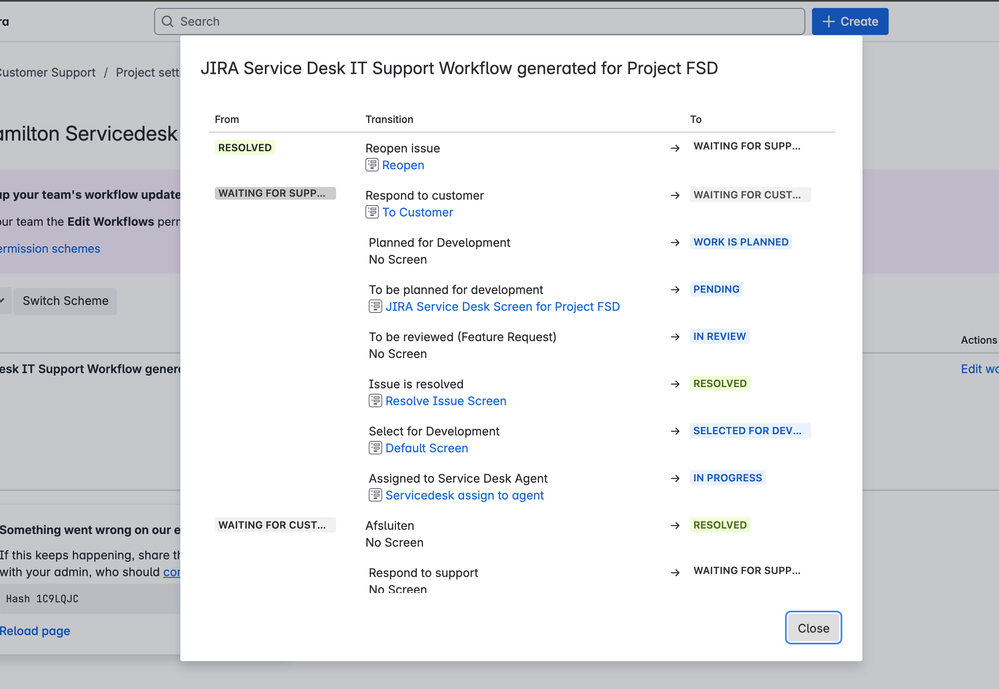Open JIRA Service Desk Screen for Project FSD
Image resolution: width=999 pixels, height=689 pixels.
tap(502, 307)
